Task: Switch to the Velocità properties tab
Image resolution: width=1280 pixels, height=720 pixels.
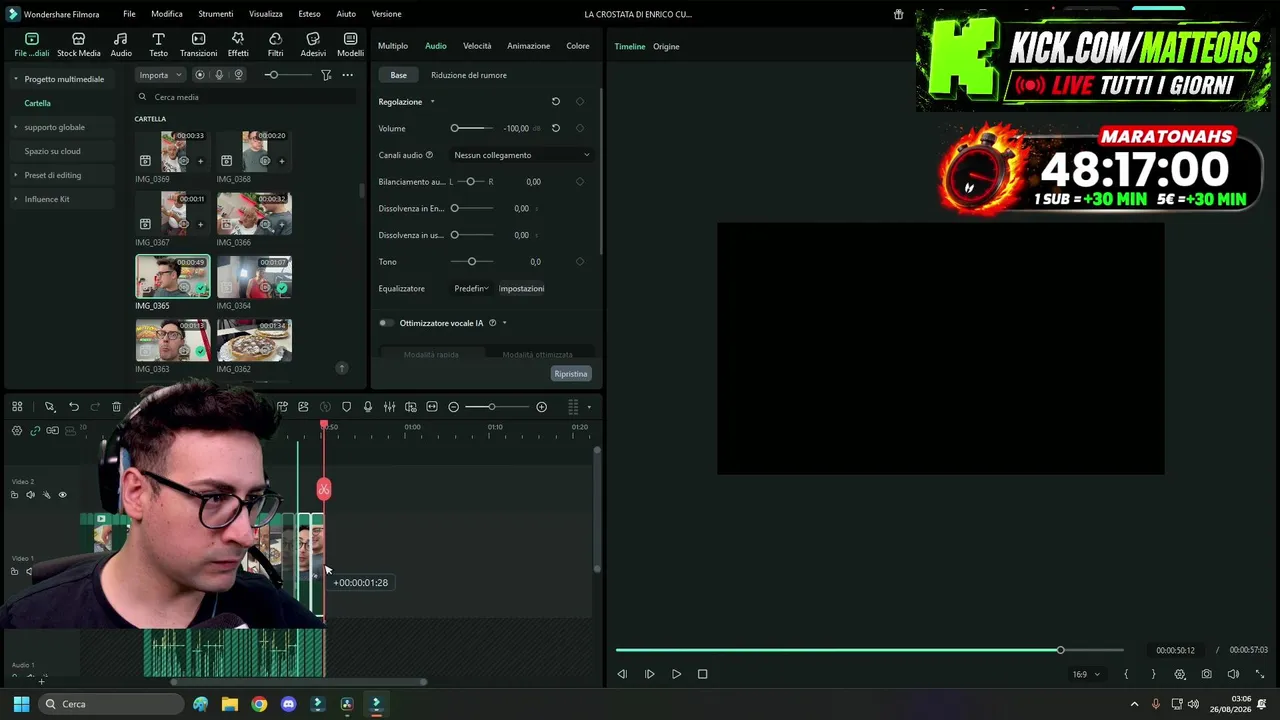Action: click(477, 46)
